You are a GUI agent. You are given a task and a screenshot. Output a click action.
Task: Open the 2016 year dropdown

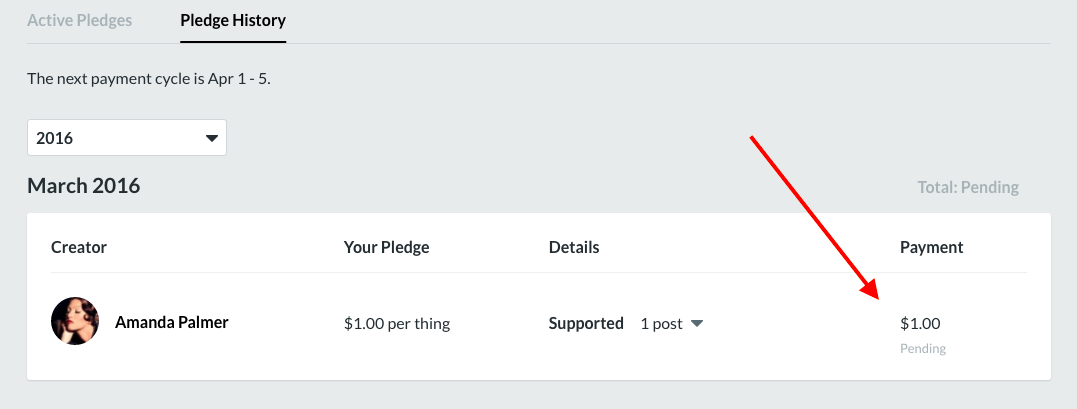(126, 138)
